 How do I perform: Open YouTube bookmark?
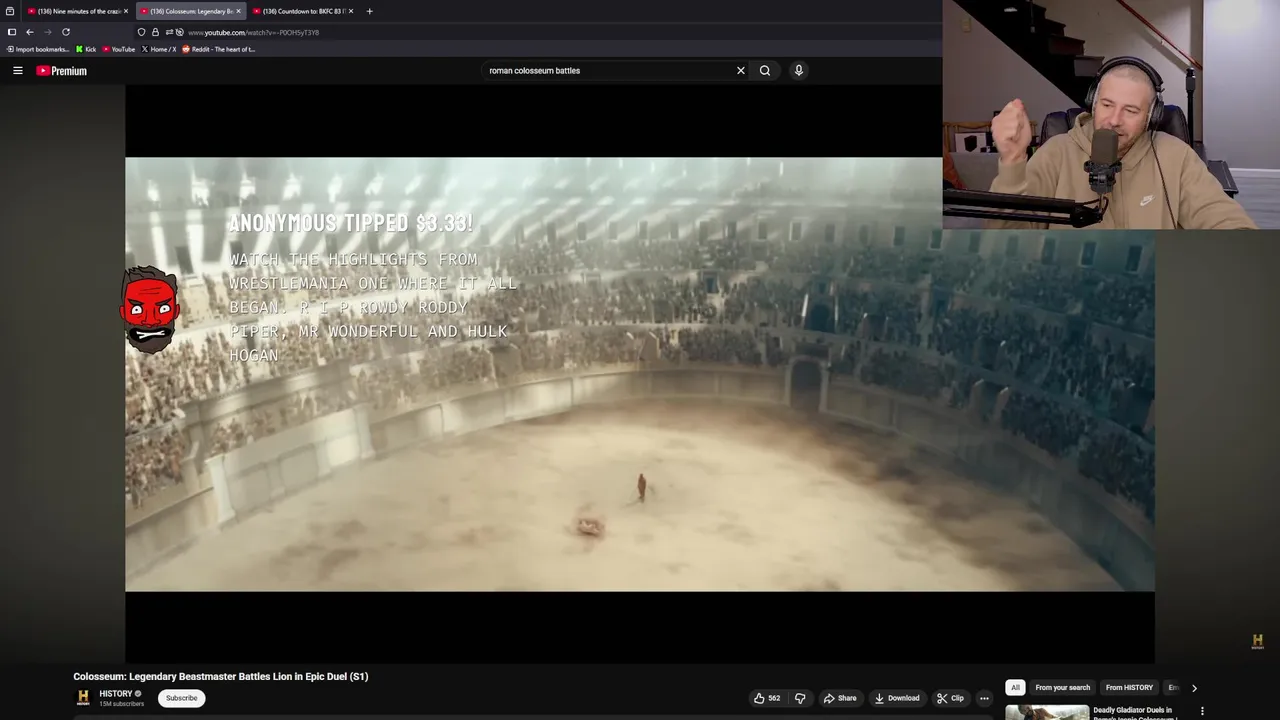point(119,49)
